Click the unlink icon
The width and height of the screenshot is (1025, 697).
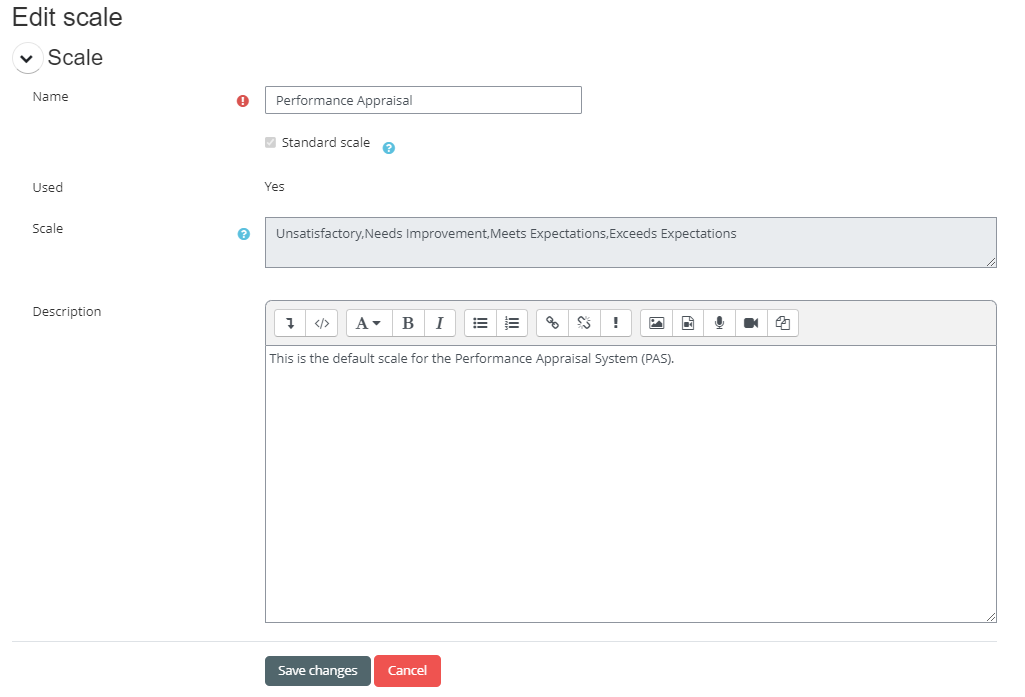[x=584, y=323]
